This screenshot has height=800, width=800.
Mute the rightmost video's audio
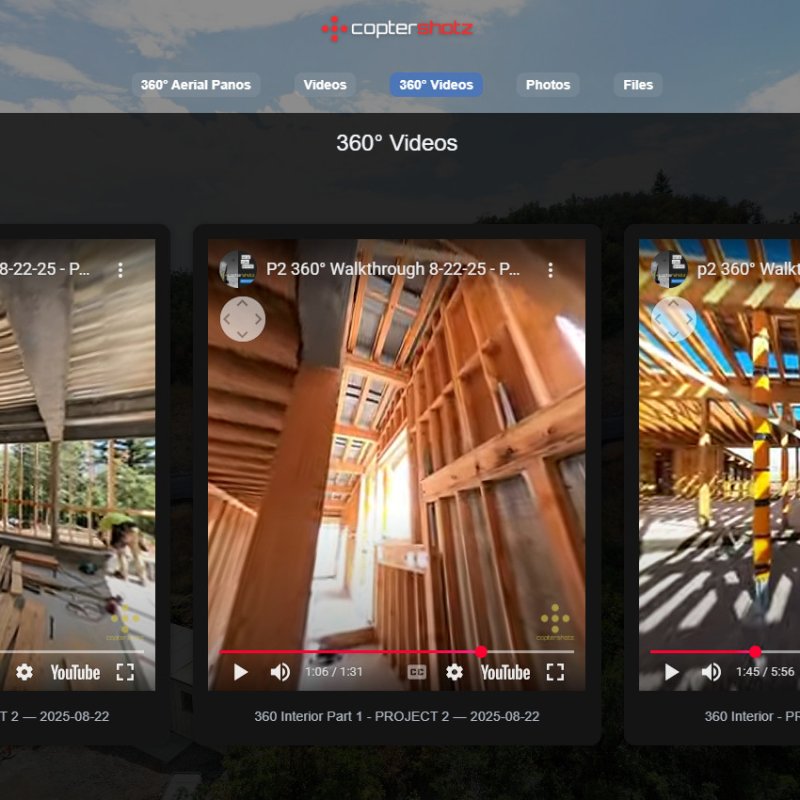(x=712, y=672)
